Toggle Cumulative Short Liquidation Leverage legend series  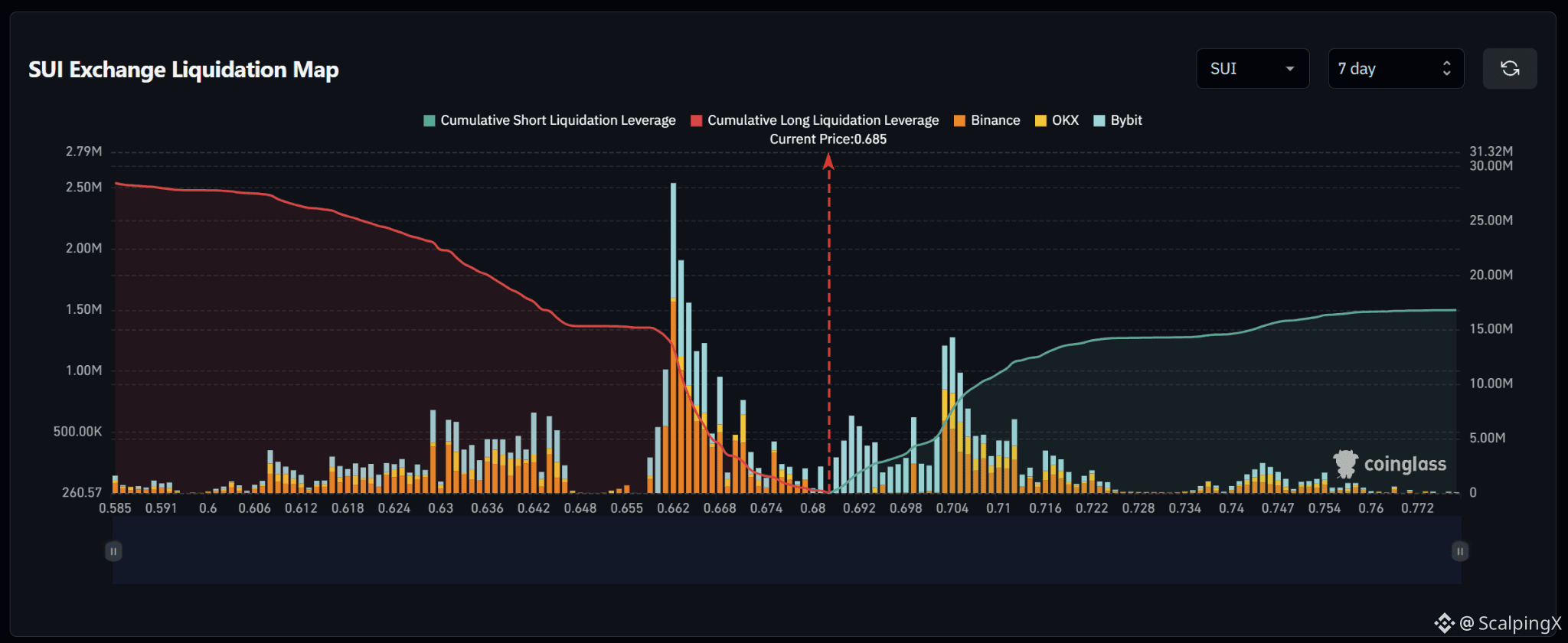(x=550, y=120)
